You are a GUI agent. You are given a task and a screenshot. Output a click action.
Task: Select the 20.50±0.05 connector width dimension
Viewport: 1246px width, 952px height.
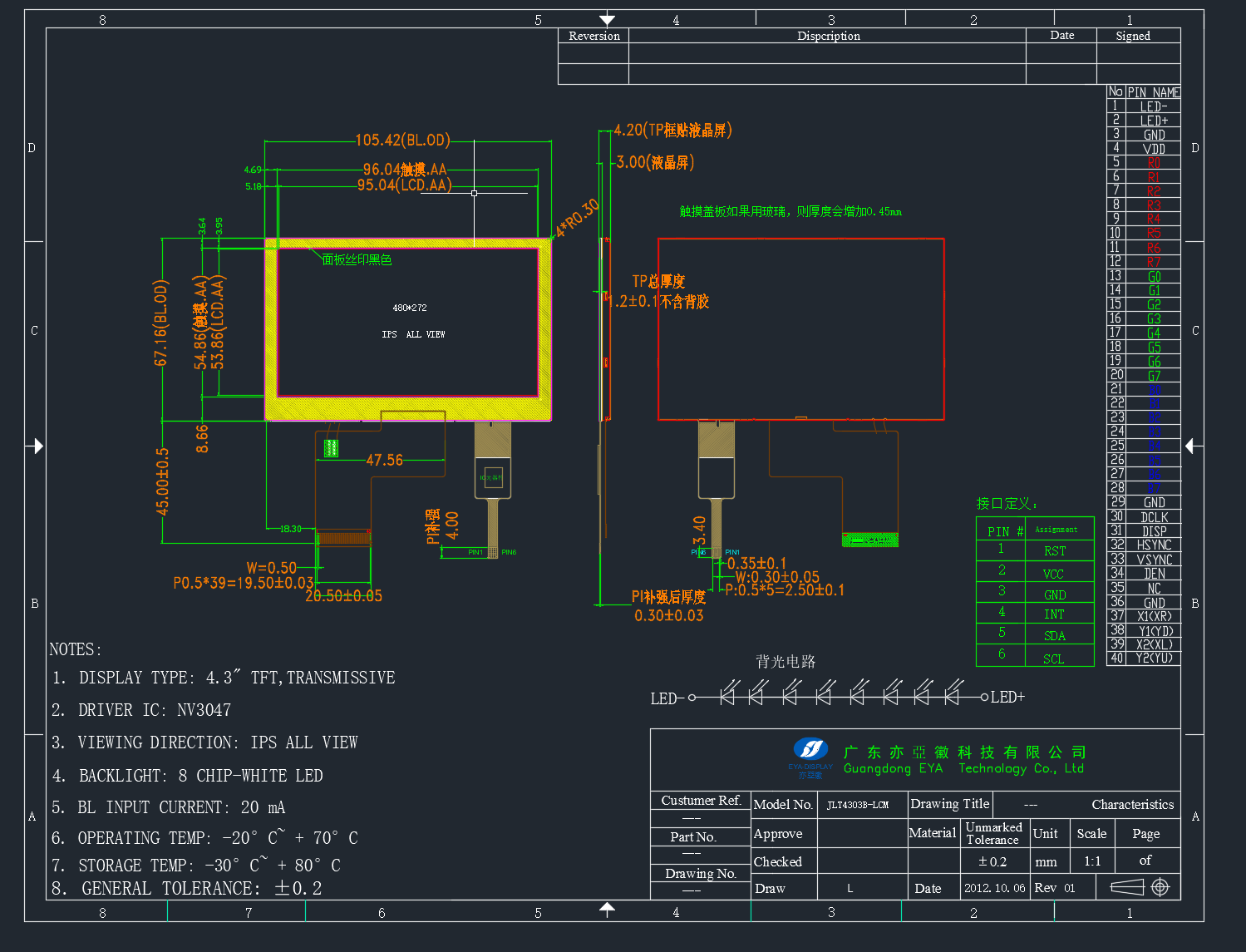(x=343, y=595)
